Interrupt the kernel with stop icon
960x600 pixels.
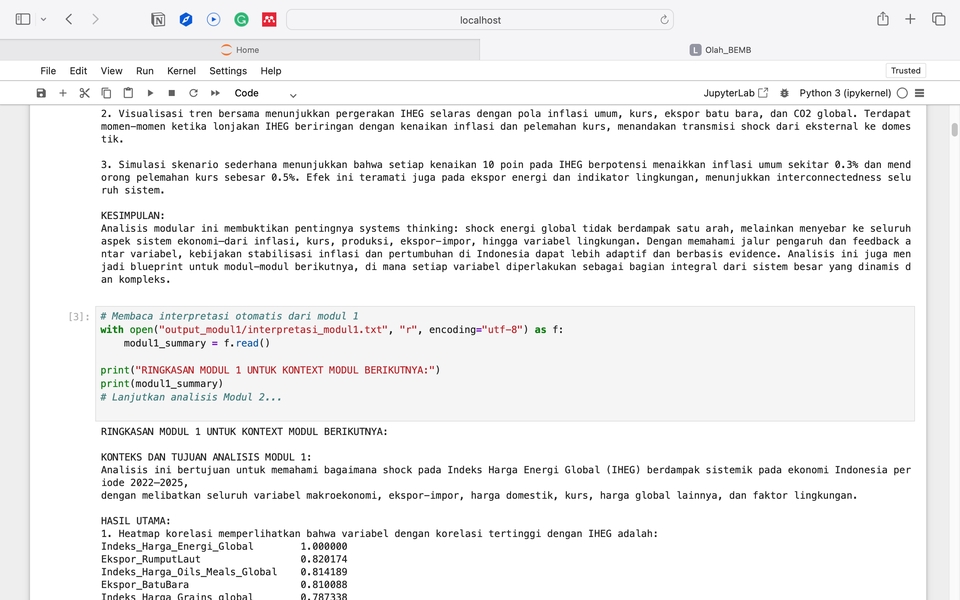coord(172,93)
